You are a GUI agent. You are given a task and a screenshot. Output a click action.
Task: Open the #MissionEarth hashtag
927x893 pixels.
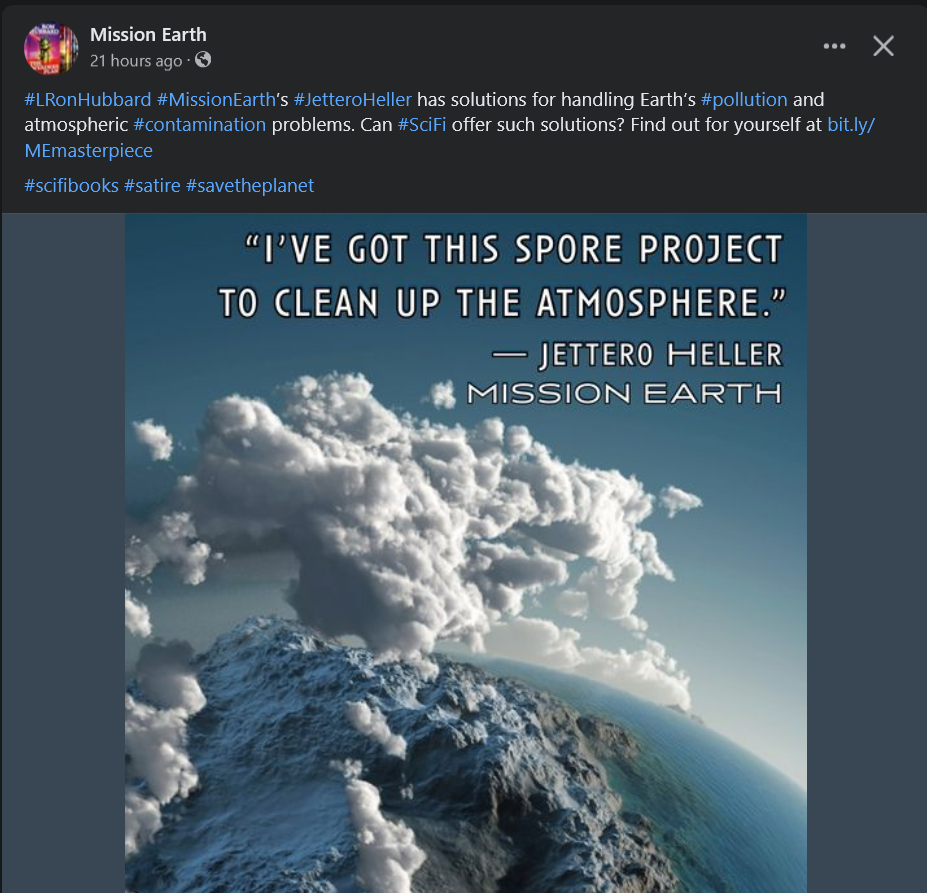click(215, 100)
